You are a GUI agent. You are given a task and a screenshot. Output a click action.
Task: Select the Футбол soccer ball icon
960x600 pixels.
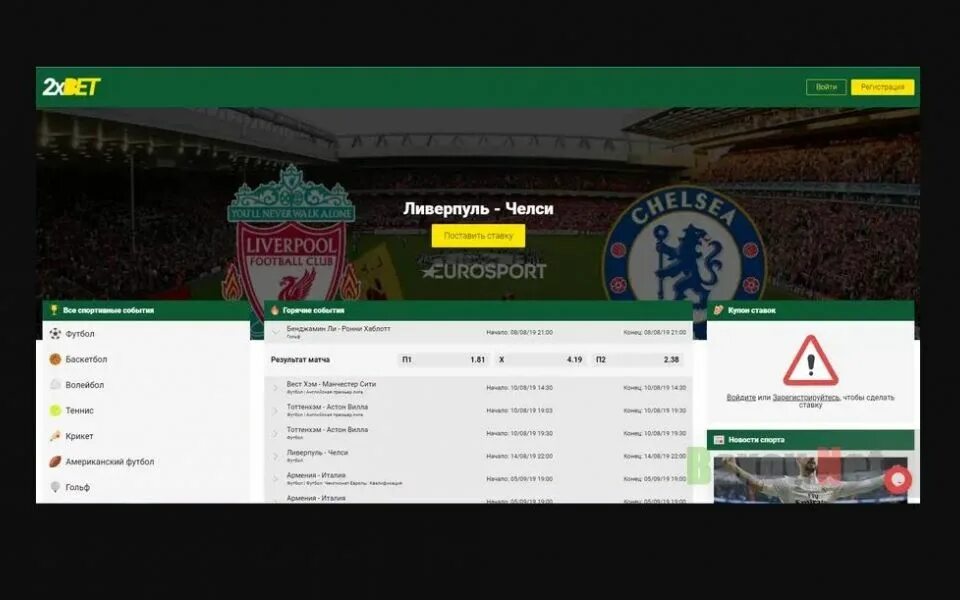coord(55,334)
